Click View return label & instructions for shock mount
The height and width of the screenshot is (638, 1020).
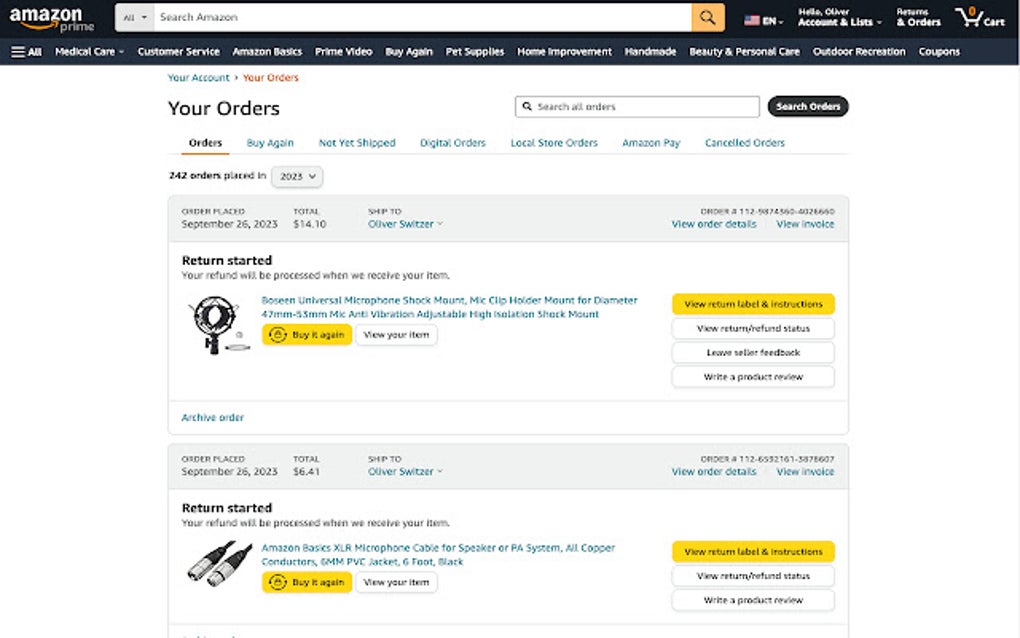pos(752,304)
